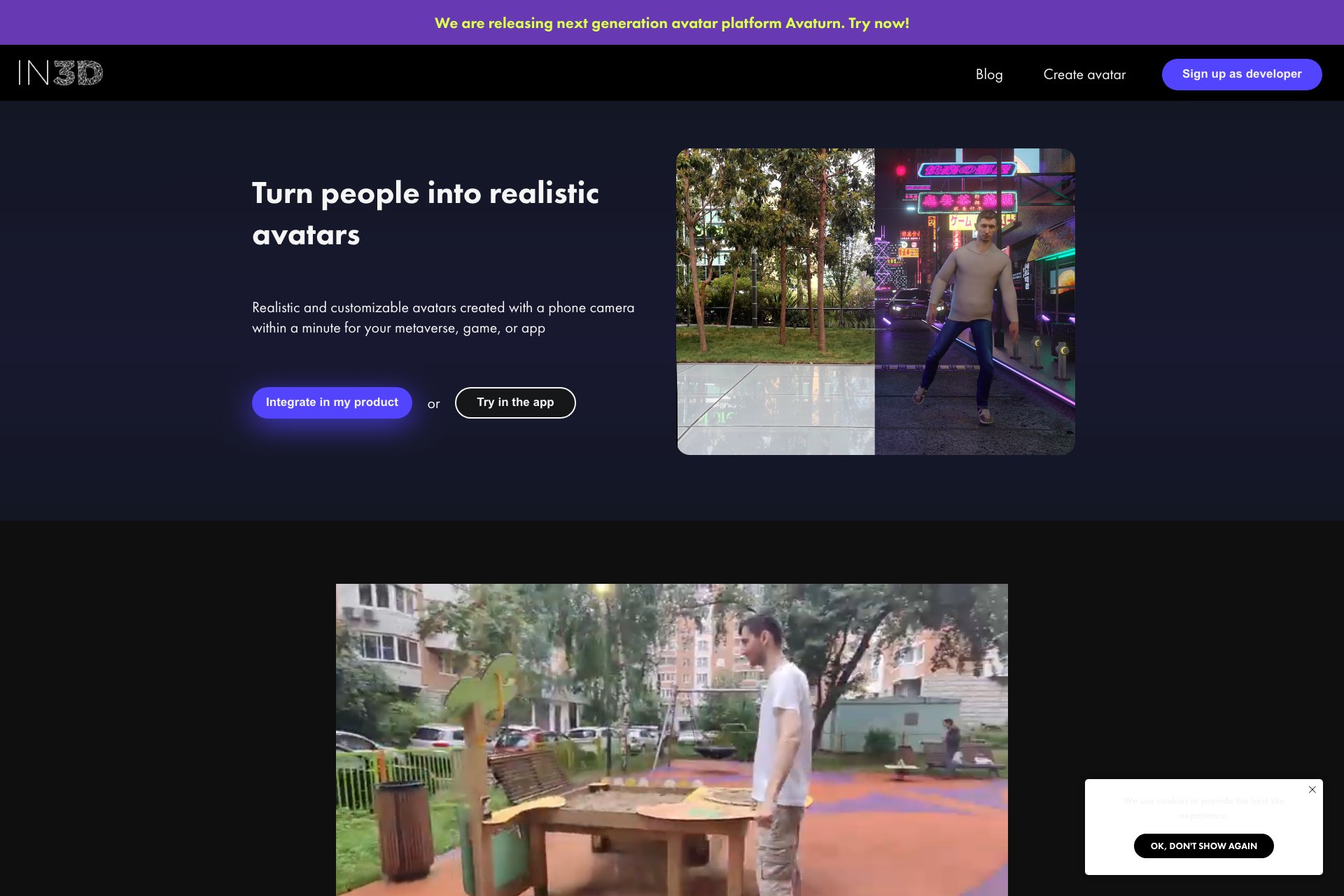Click the Realistic and customizable avatars description
The image size is (1344, 896).
(443, 318)
